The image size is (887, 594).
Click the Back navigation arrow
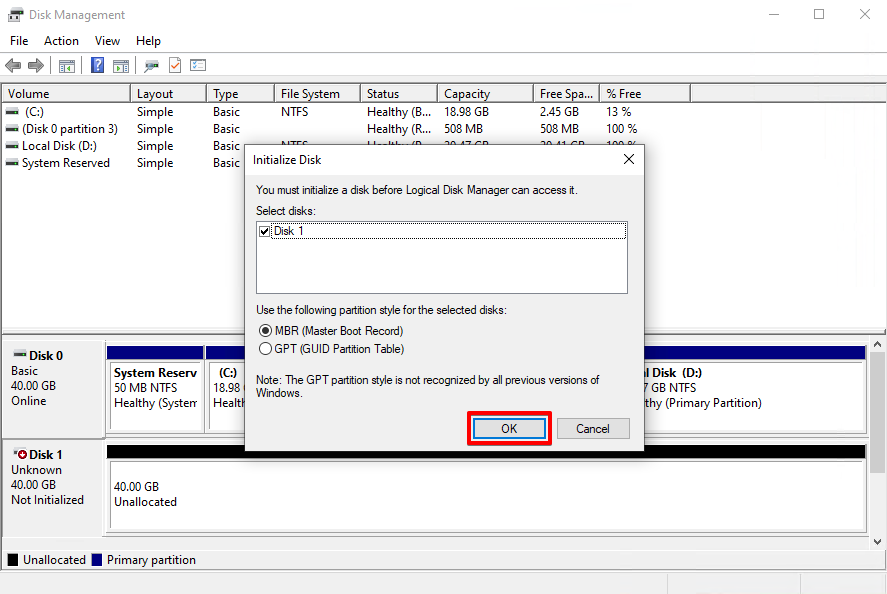click(12, 65)
